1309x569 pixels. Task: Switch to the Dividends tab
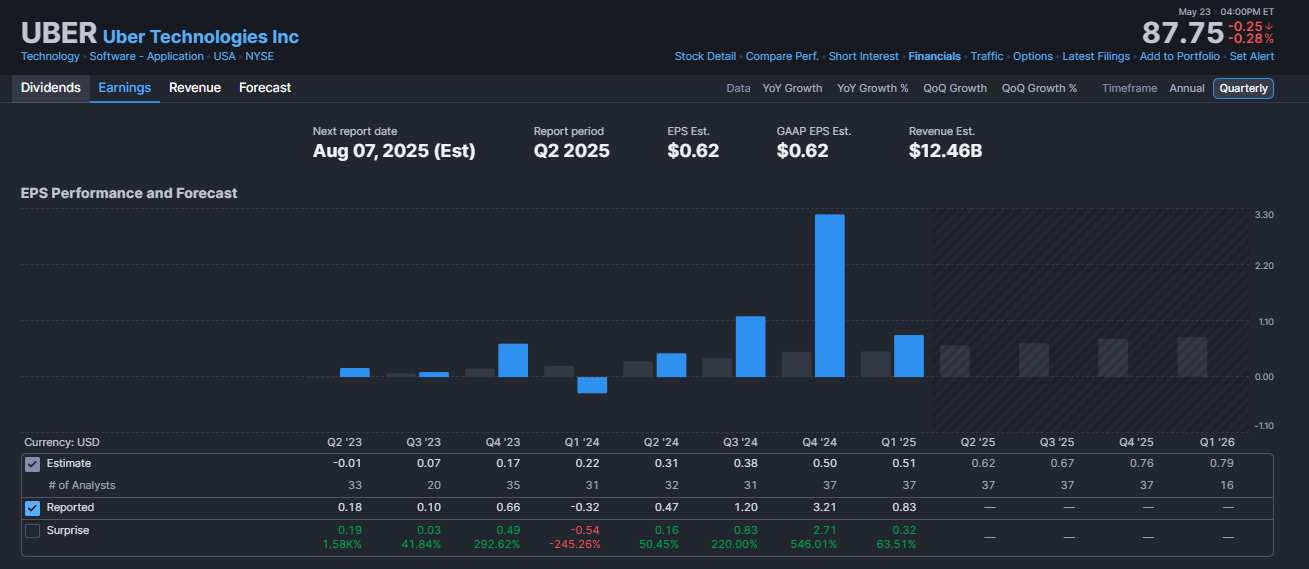pos(51,88)
